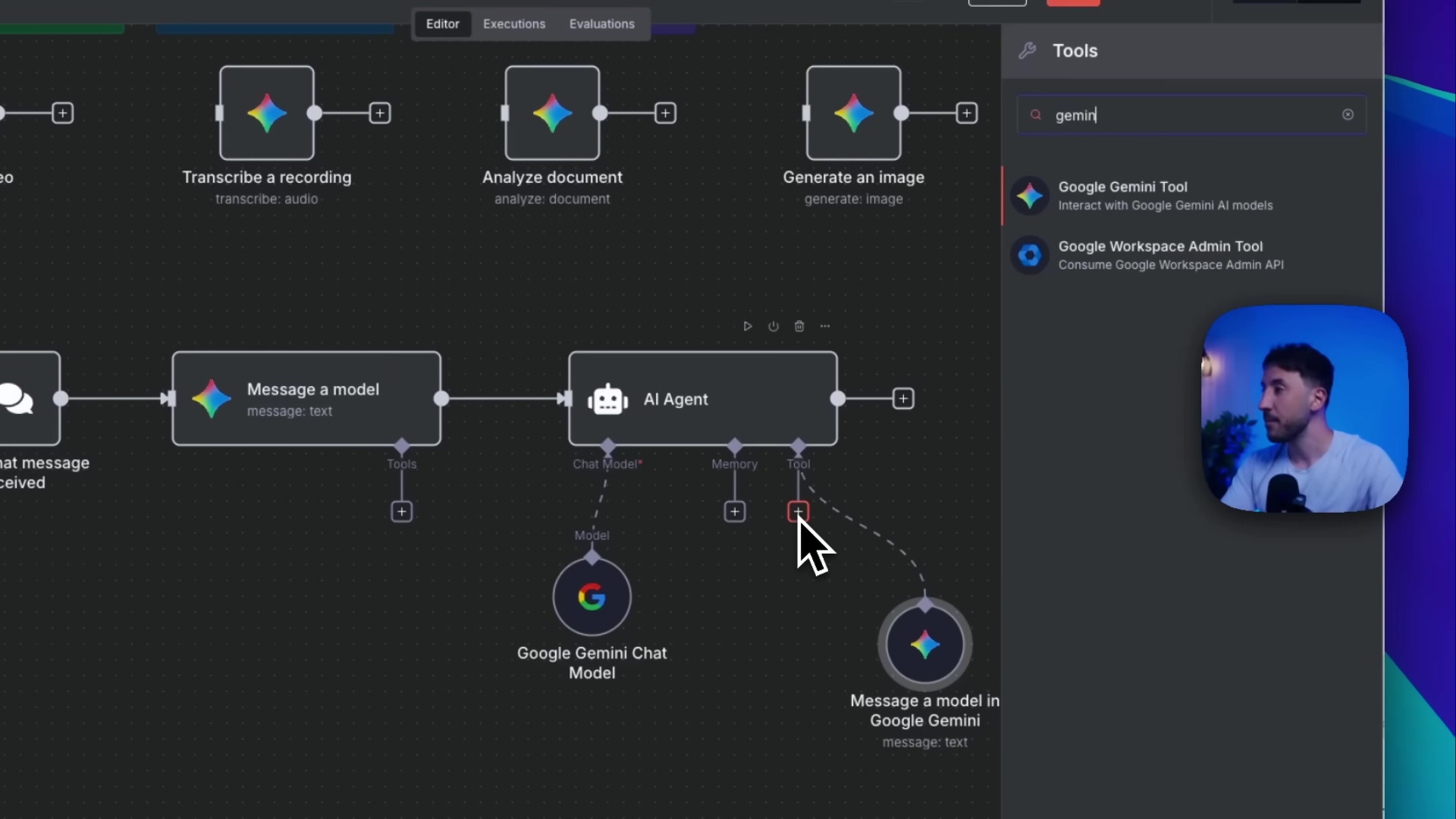
Task: Add memory to AI Agent
Action: point(734,512)
